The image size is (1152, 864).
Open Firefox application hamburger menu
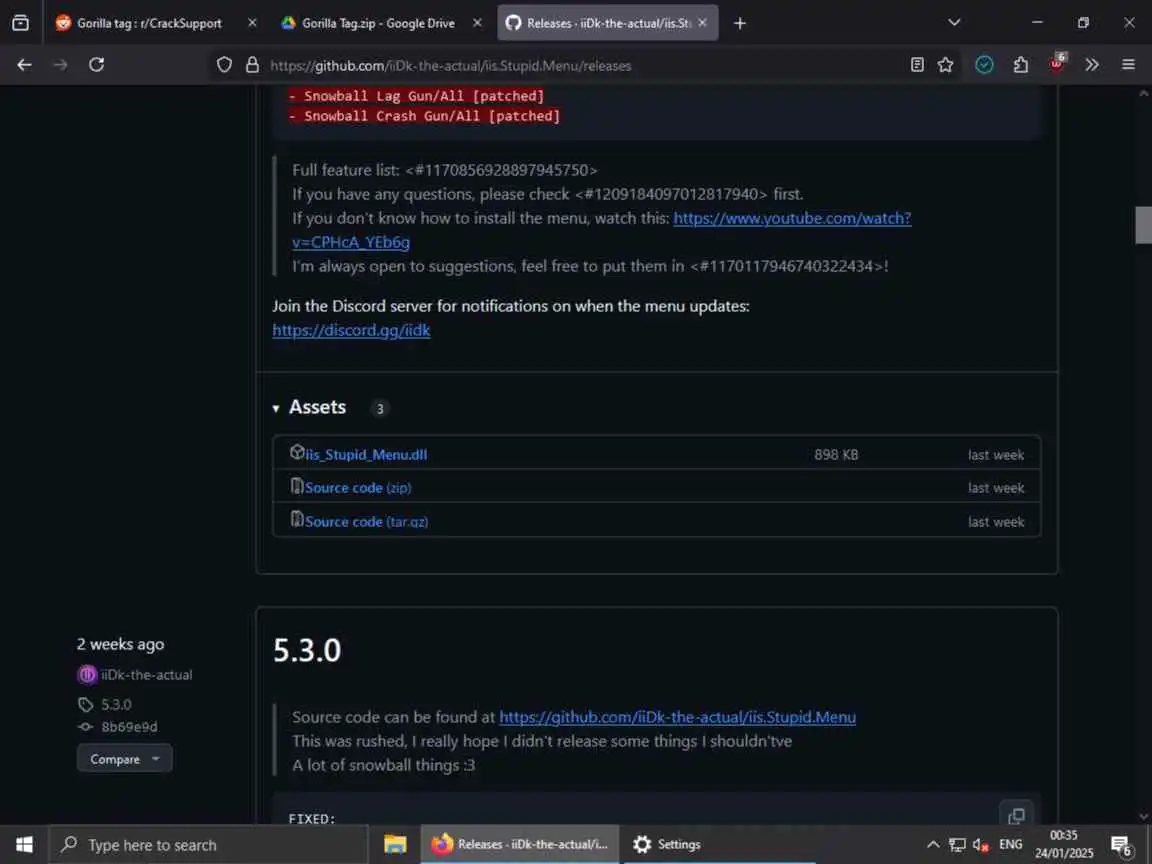click(1128, 65)
